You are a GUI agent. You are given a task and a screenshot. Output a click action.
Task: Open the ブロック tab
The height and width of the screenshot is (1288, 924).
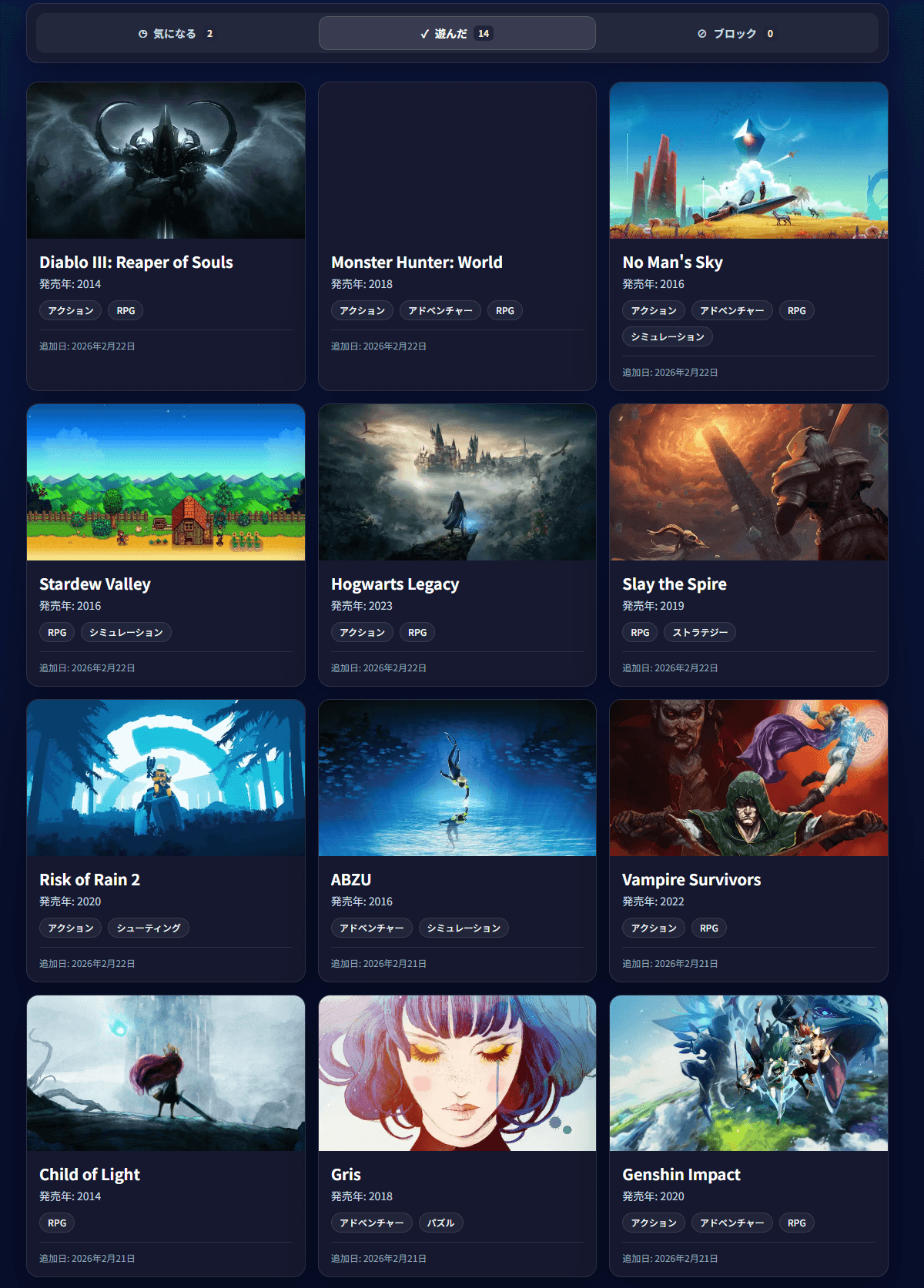pos(735,34)
